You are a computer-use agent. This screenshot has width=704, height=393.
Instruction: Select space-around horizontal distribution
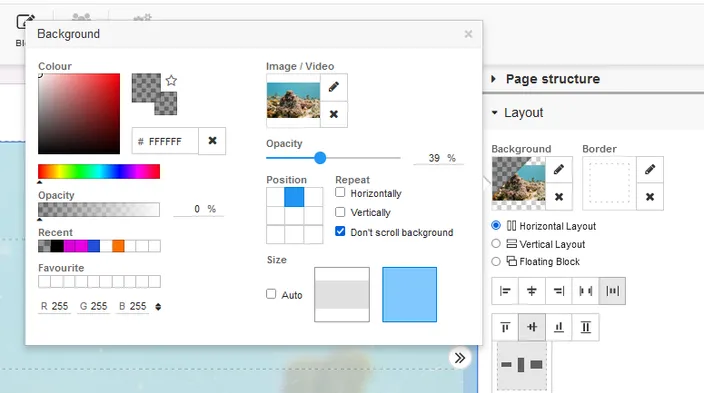click(612, 291)
